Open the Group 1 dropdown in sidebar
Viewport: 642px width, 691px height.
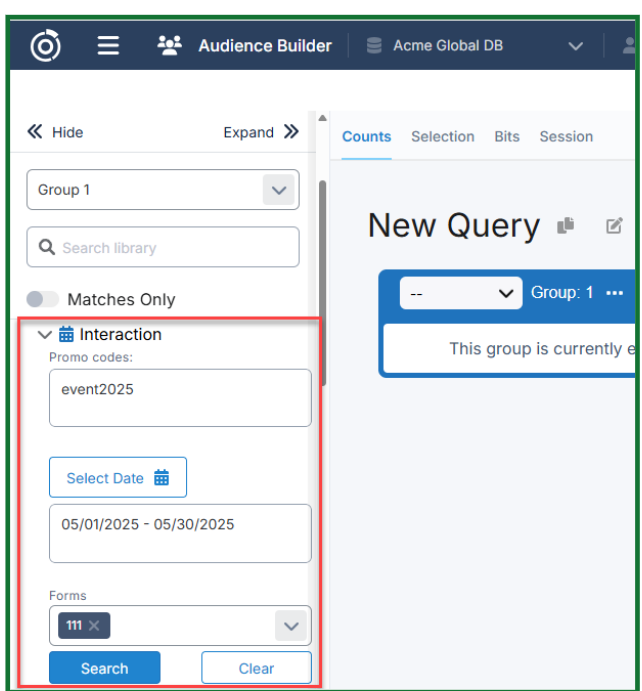pyautogui.click(x=279, y=190)
